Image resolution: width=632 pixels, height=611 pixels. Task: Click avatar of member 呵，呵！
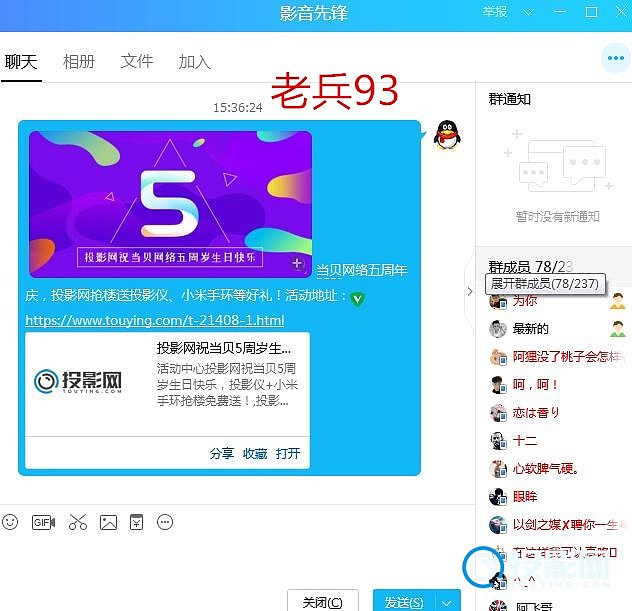coord(498,384)
